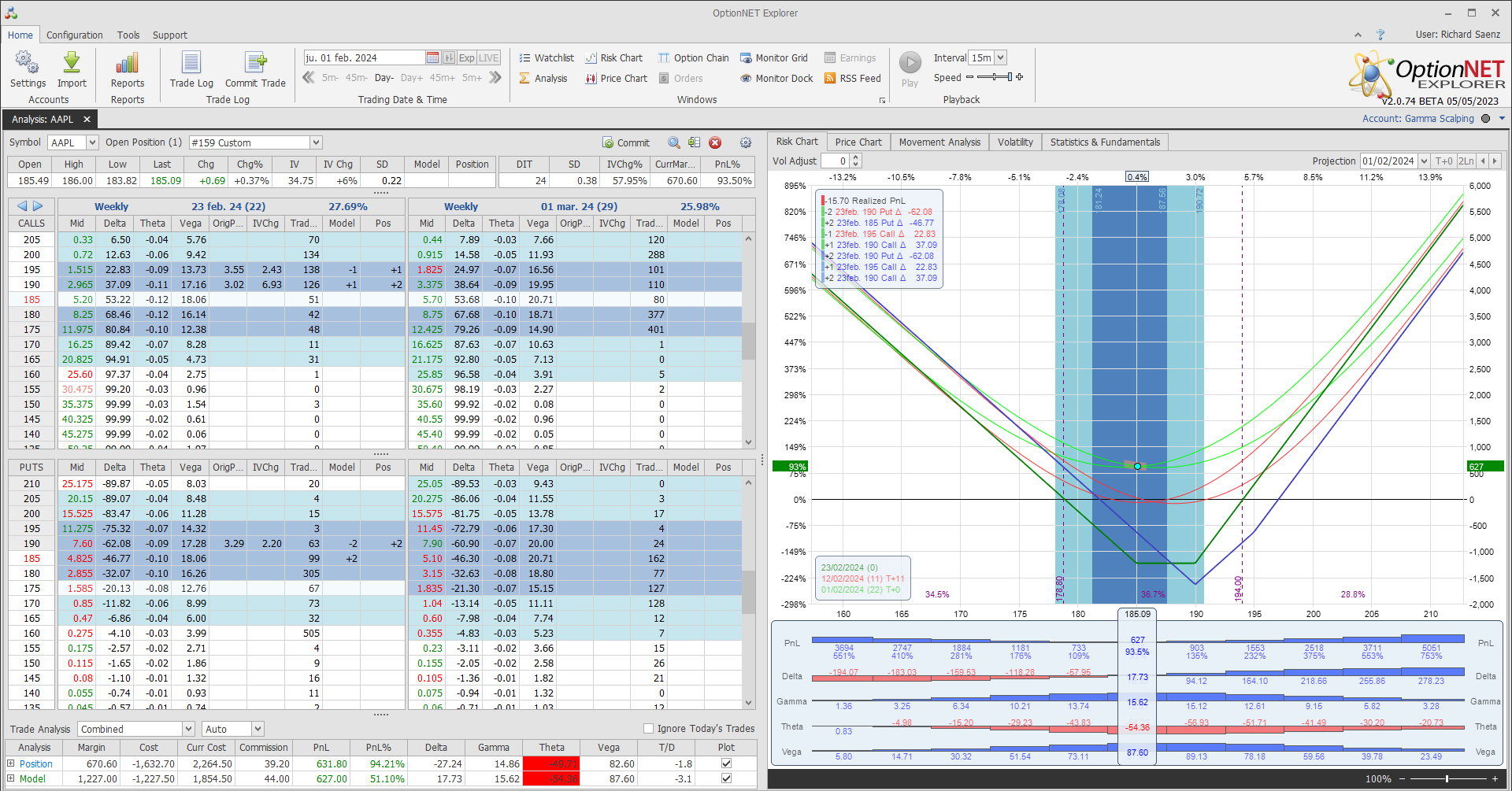This screenshot has height=791, width=1512.
Task: Open the Auto dropdown
Action: [258, 730]
